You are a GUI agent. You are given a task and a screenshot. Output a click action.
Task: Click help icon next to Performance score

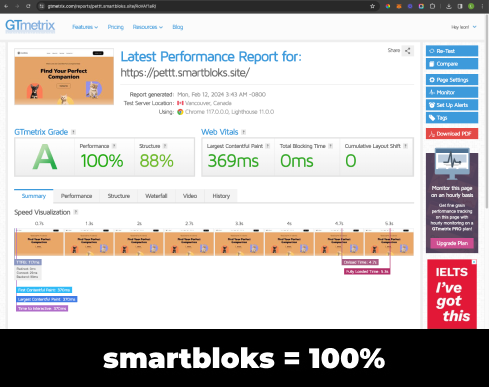114,146
